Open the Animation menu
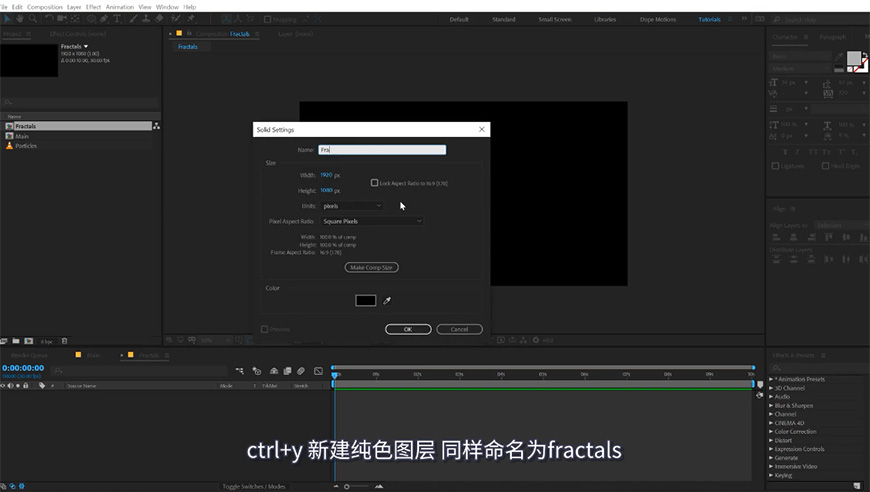The height and width of the screenshot is (492, 870). (120, 7)
